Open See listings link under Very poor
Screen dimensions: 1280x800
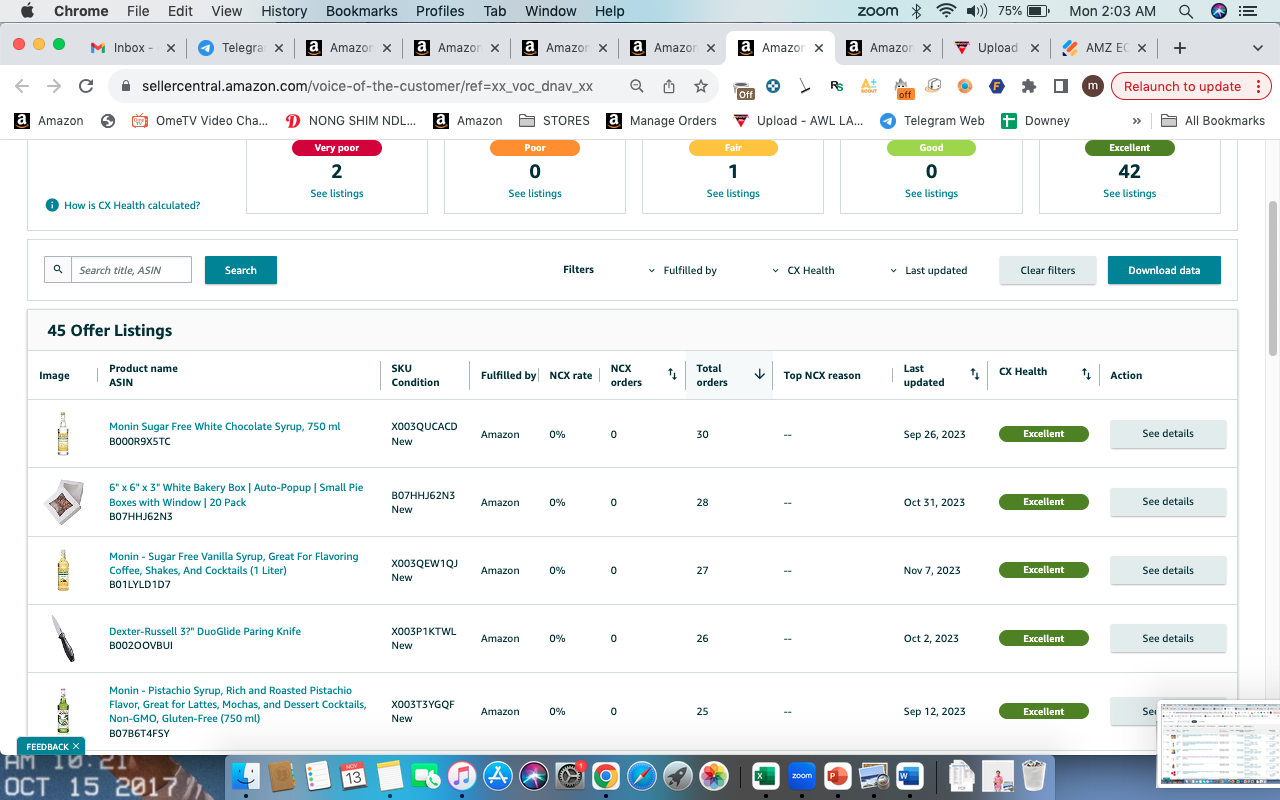(x=337, y=193)
